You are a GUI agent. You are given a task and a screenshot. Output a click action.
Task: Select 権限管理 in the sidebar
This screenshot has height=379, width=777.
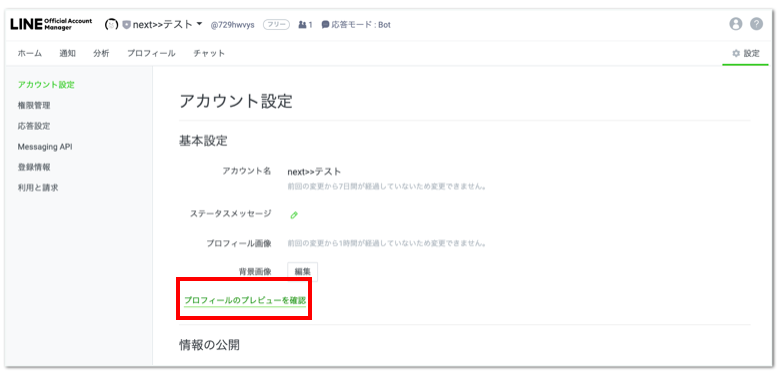[x=34, y=106]
